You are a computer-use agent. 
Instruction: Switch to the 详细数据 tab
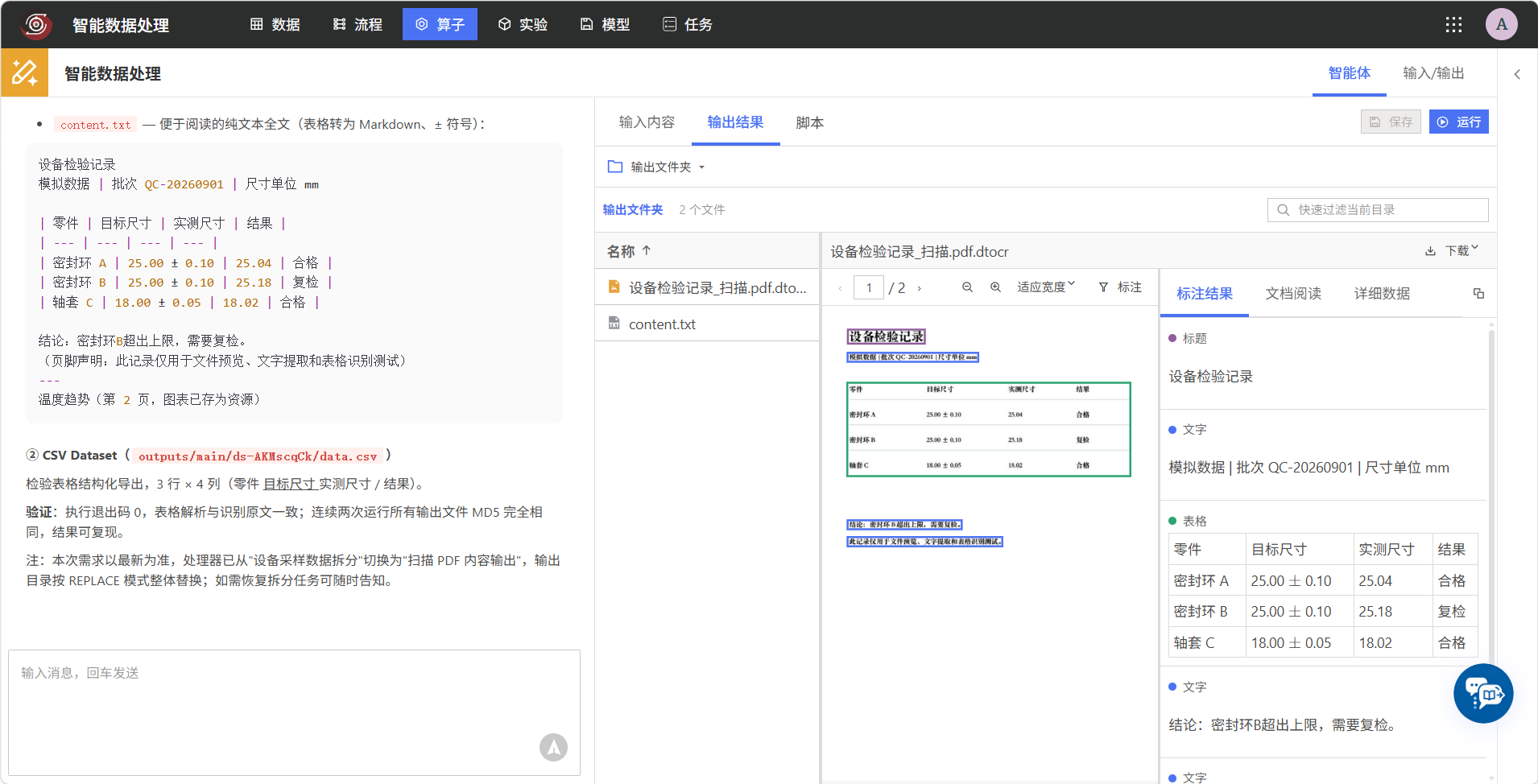[x=1382, y=294]
